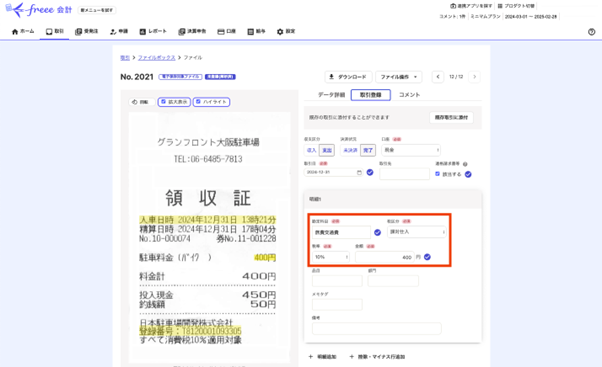Expand the ファイル操作 dropdown
The height and width of the screenshot is (367, 602).
(399, 77)
